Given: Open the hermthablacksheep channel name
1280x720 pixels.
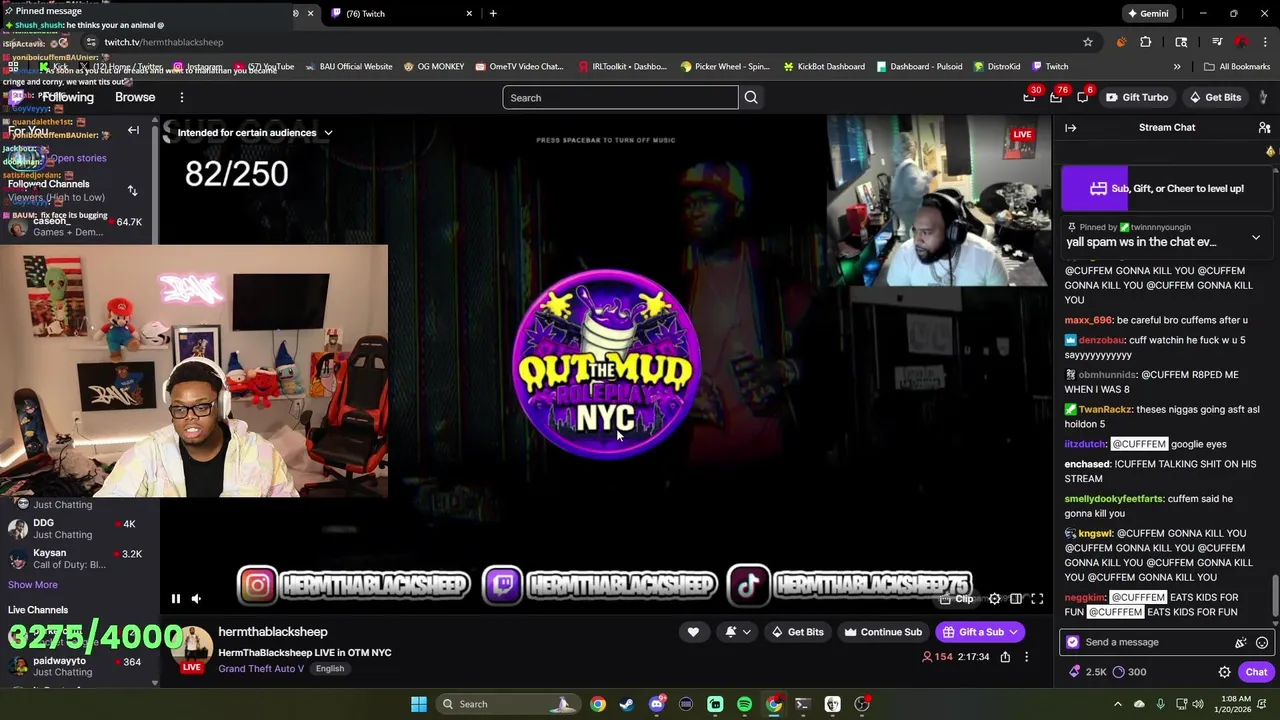Looking at the screenshot, I should pyautogui.click(x=273, y=632).
